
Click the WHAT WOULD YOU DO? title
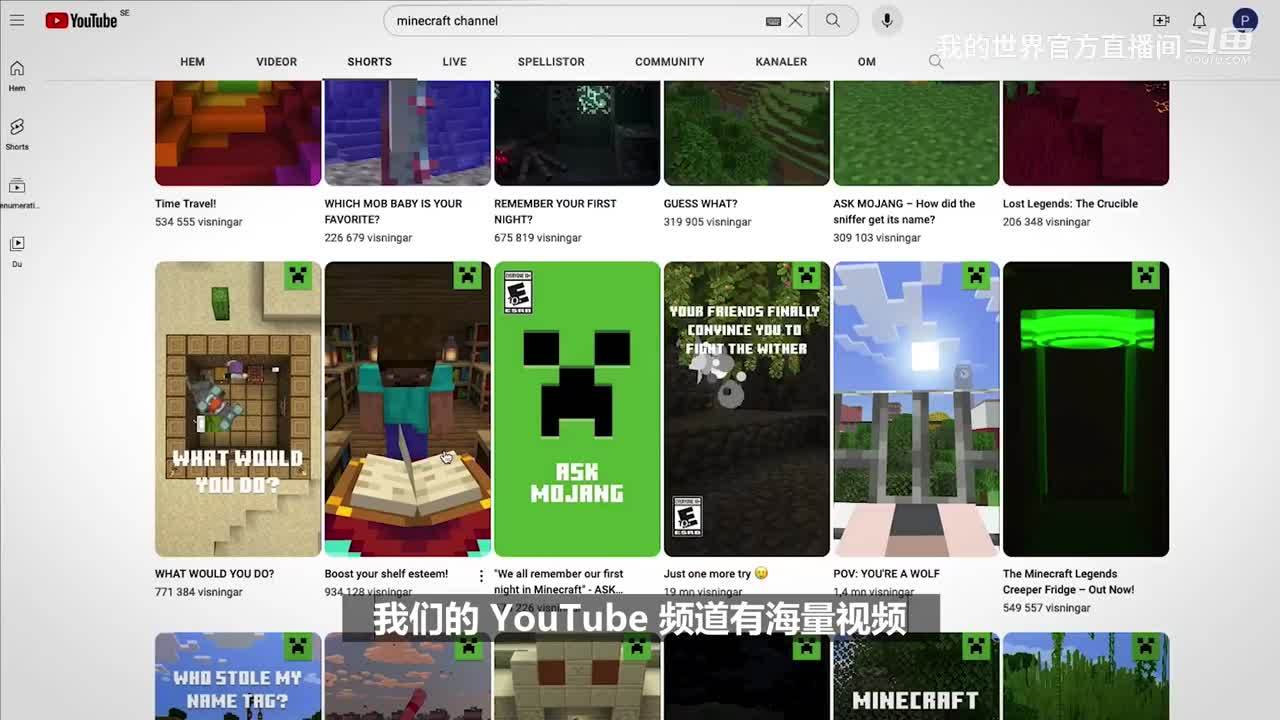click(214, 574)
